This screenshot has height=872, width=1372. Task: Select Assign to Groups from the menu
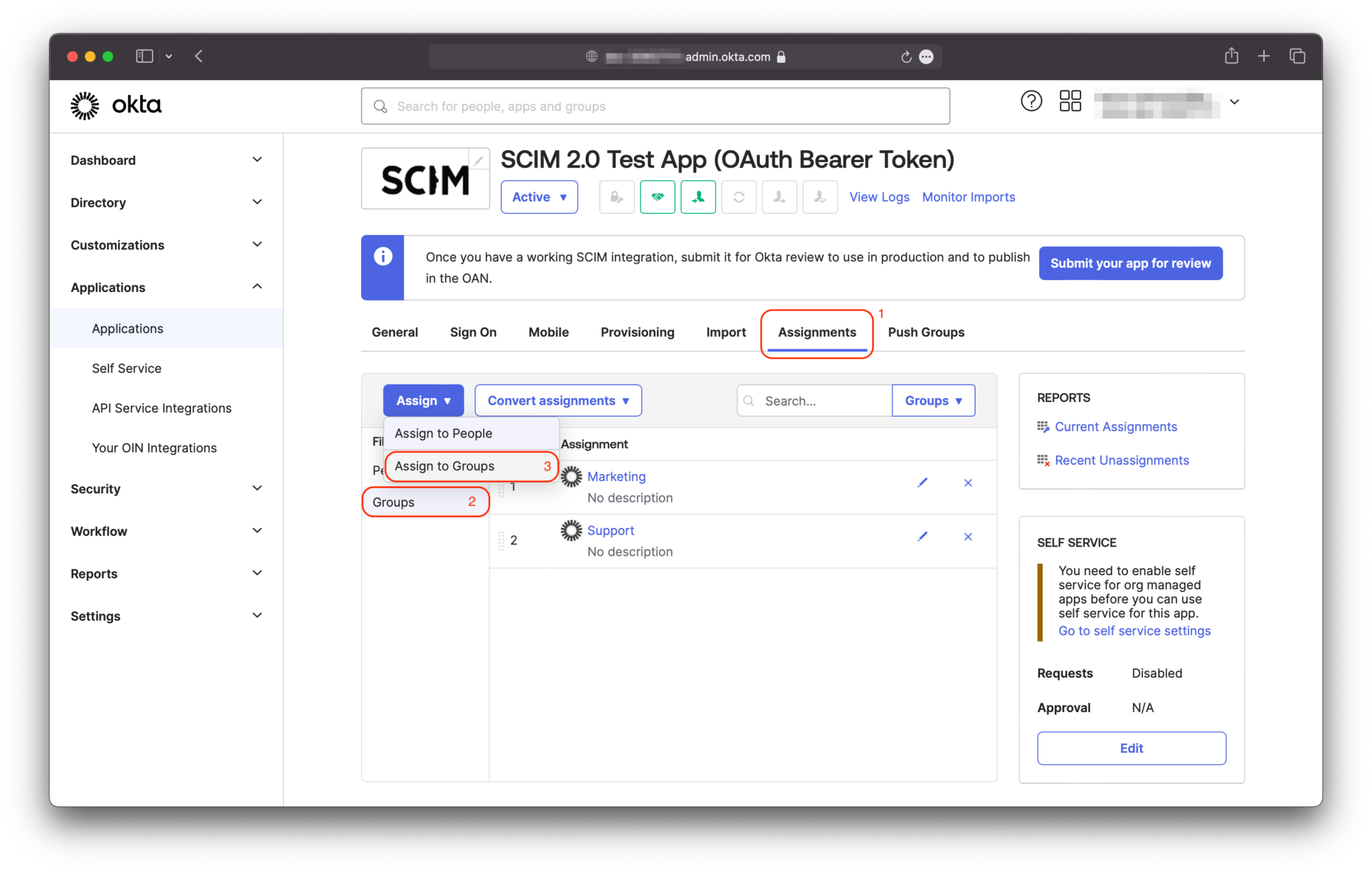[444, 465]
